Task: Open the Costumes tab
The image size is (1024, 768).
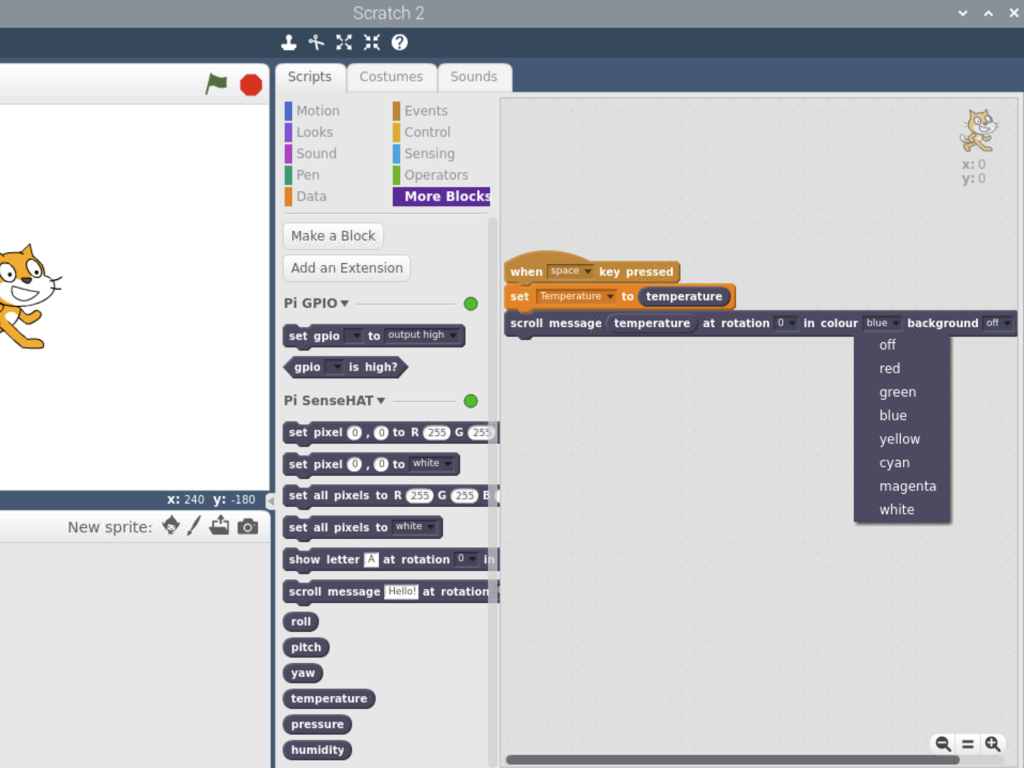Action: tap(391, 77)
